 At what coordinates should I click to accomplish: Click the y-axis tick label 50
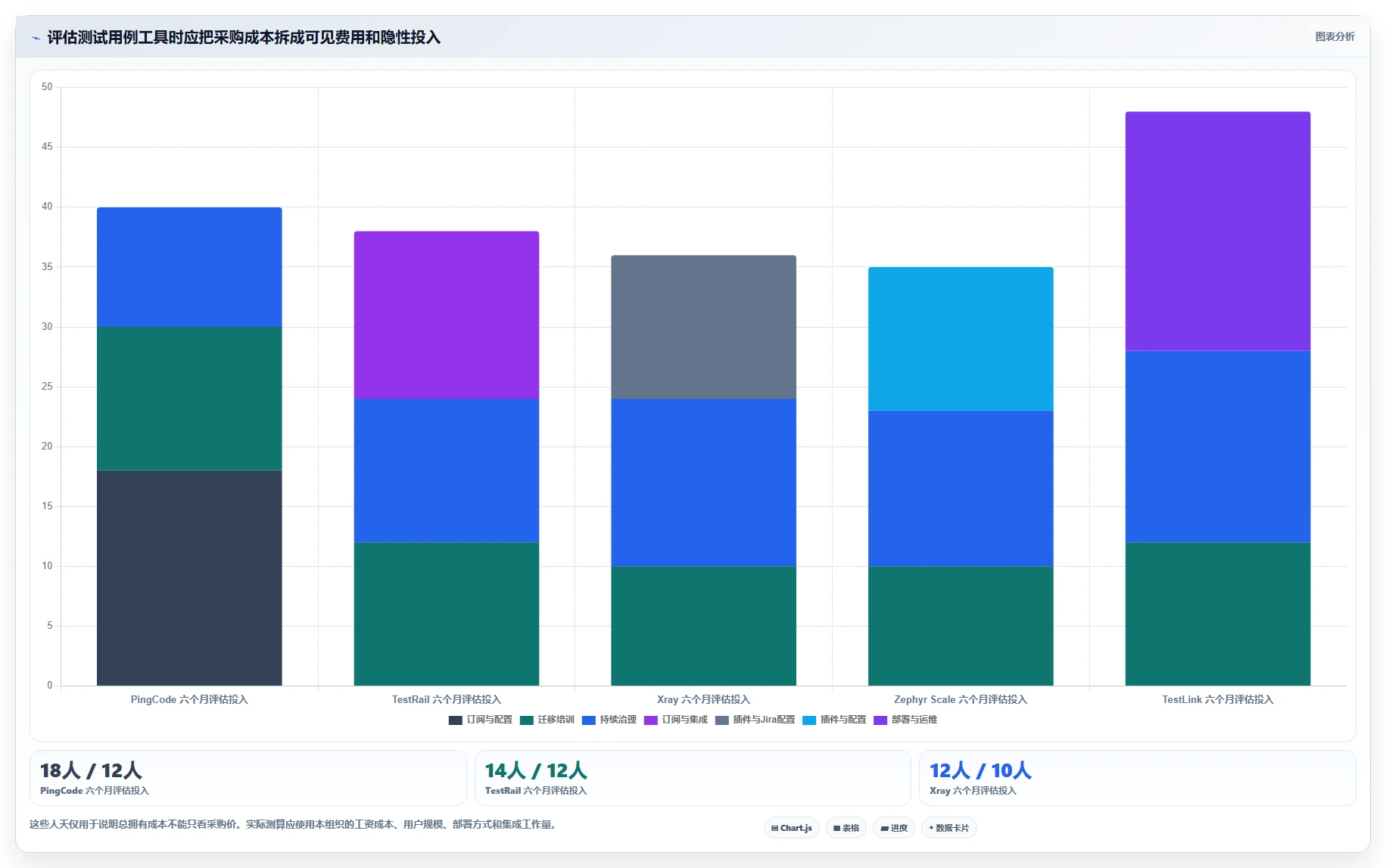(47, 87)
